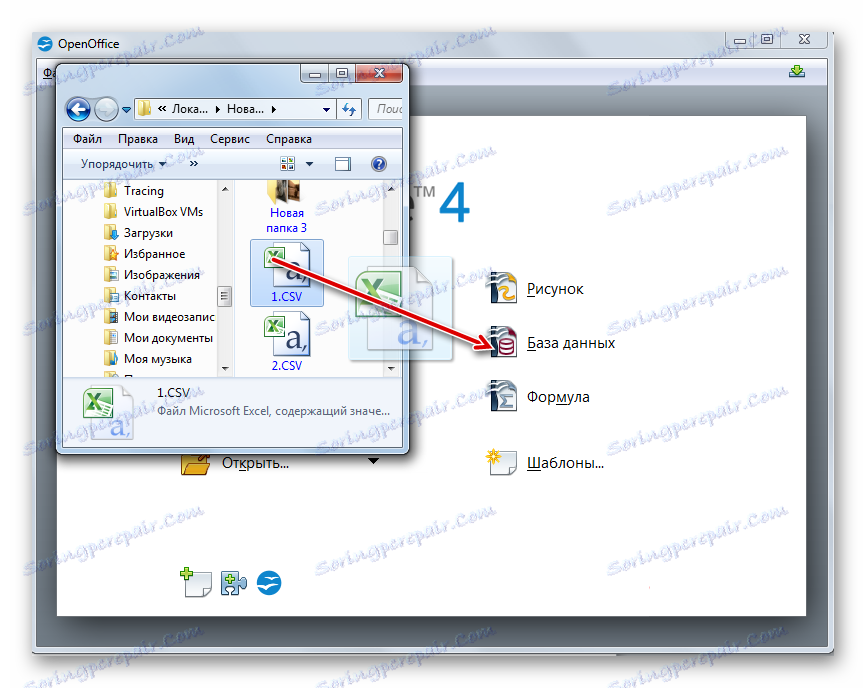866x688 pixels.
Task: Select the Контакты folder
Action: point(150,296)
